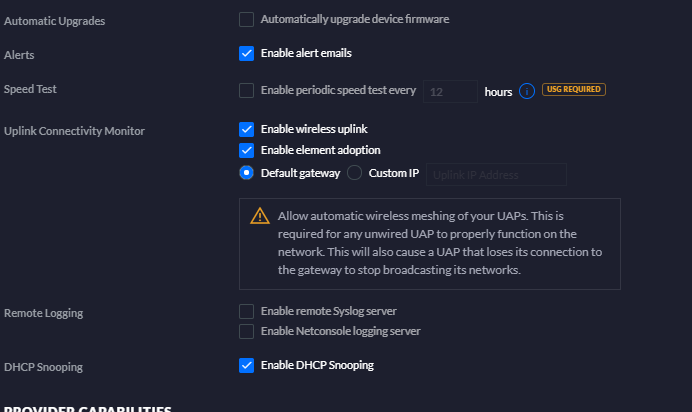Uncheck Enable alert emails
692x412 pixels.
point(246,53)
